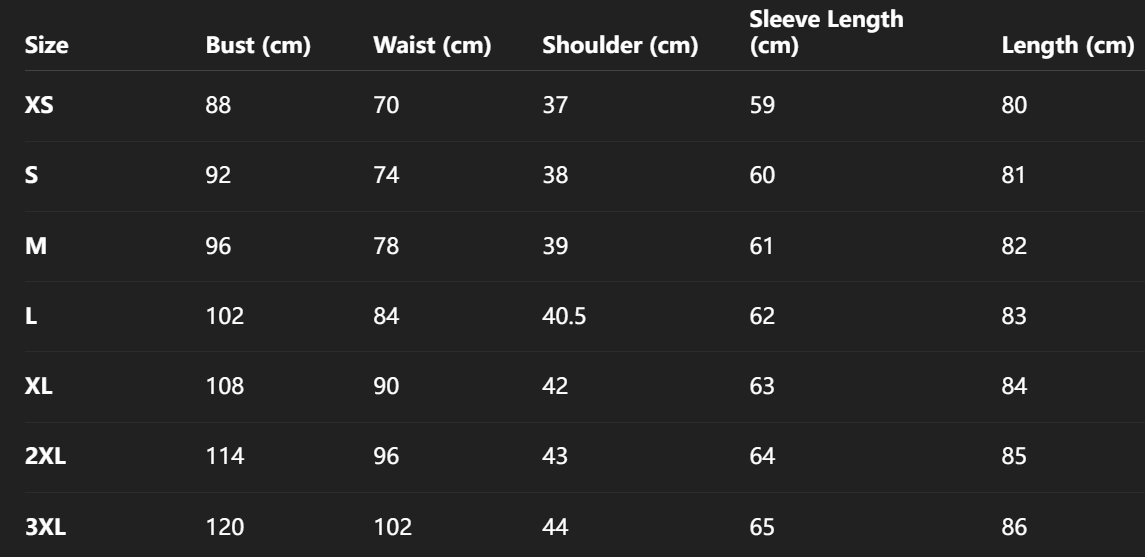
Task: Click waist value 78 in M row
Action: pyautogui.click(x=385, y=245)
